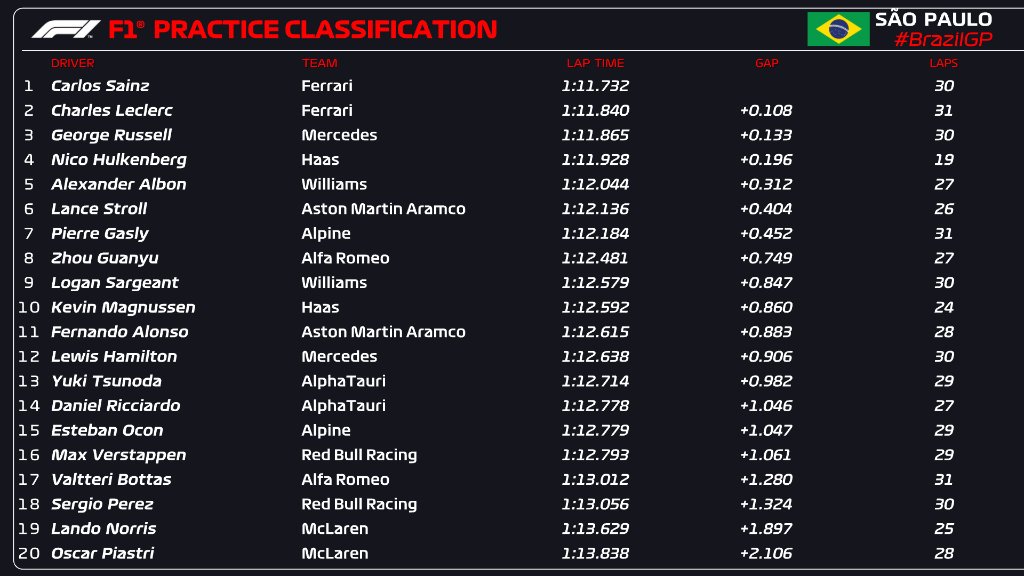
Task: Click Fernando Alonso's Aston Martin Aramco team
Action: tap(383, 332)
